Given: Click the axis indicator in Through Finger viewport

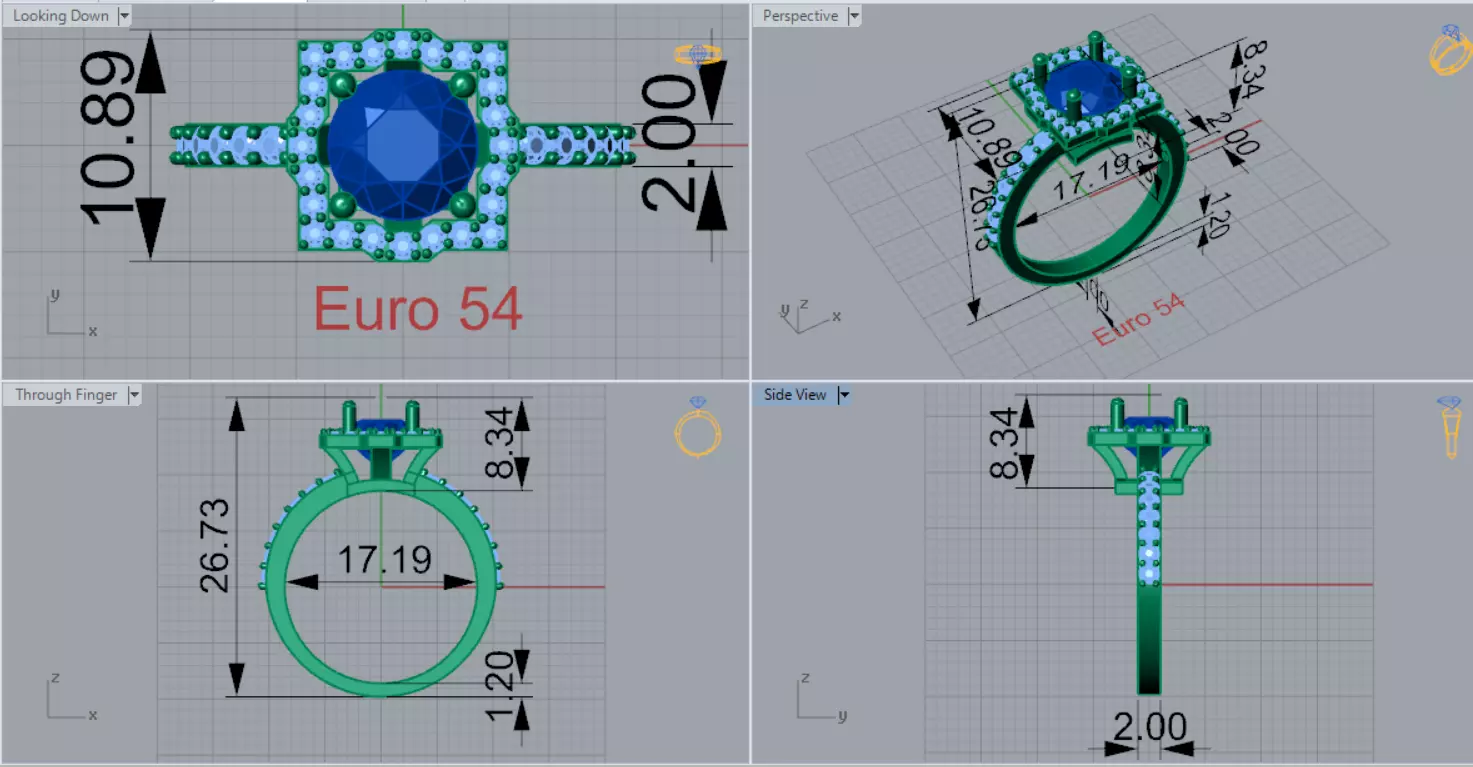Looking at the screenshot, I should tap(72, 697).
